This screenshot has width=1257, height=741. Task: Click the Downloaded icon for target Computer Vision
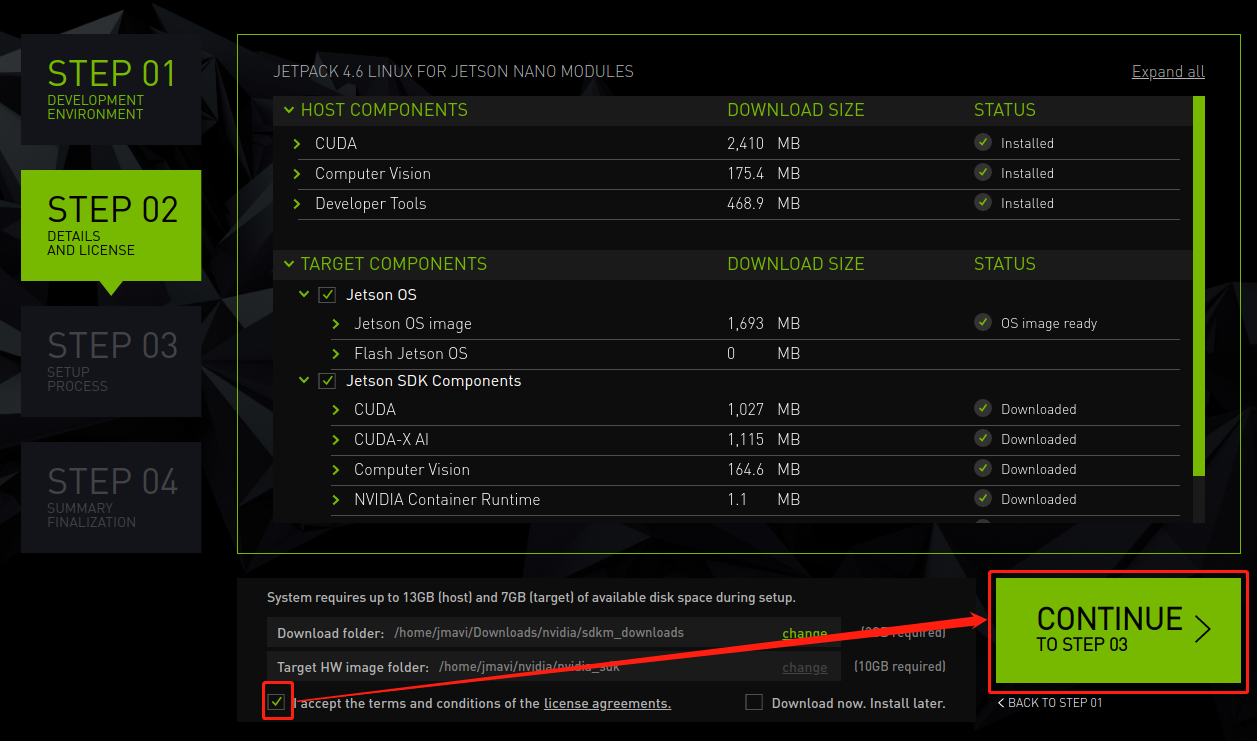[983, 469]
